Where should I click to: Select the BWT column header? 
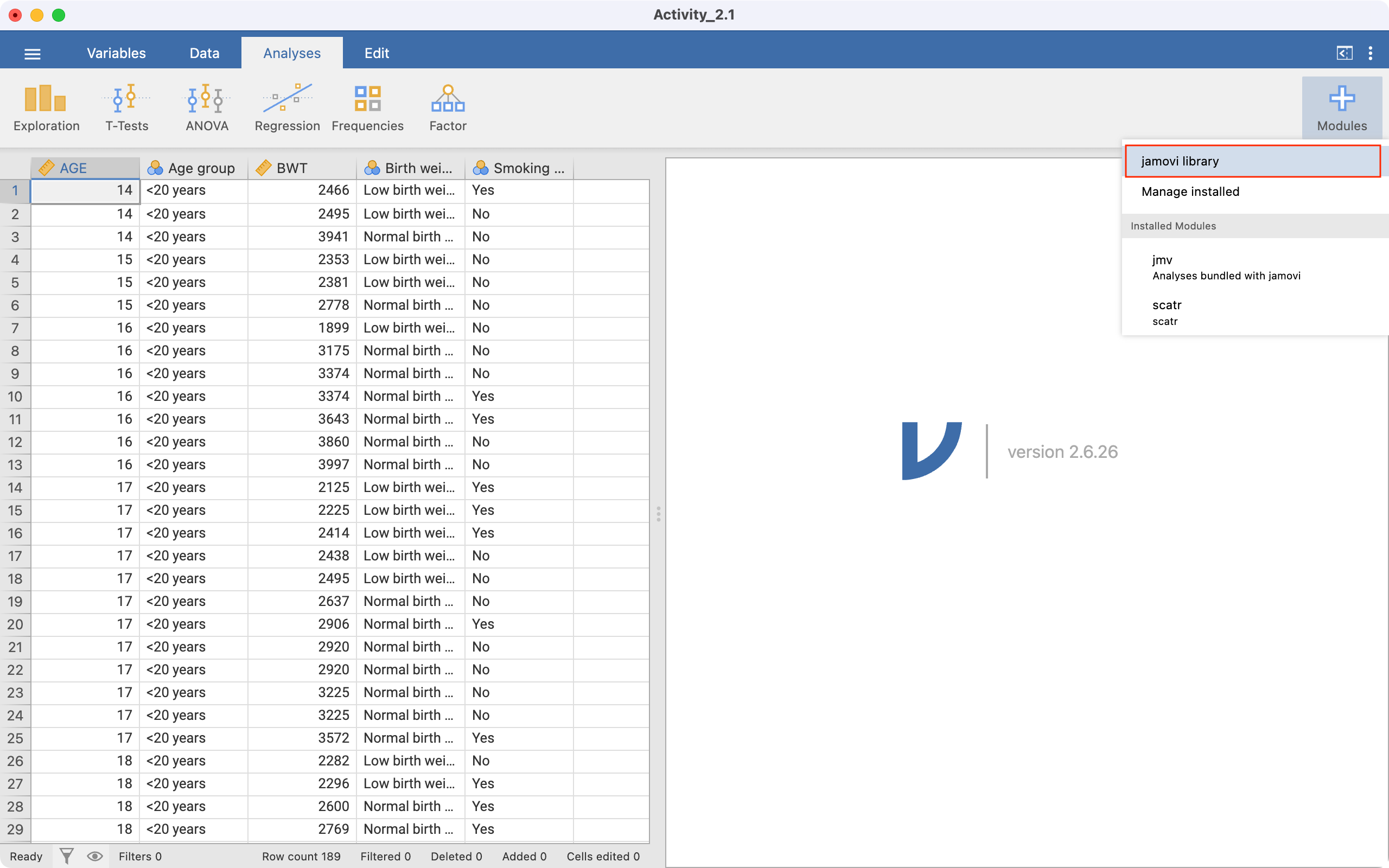click(x=302, y=168)
